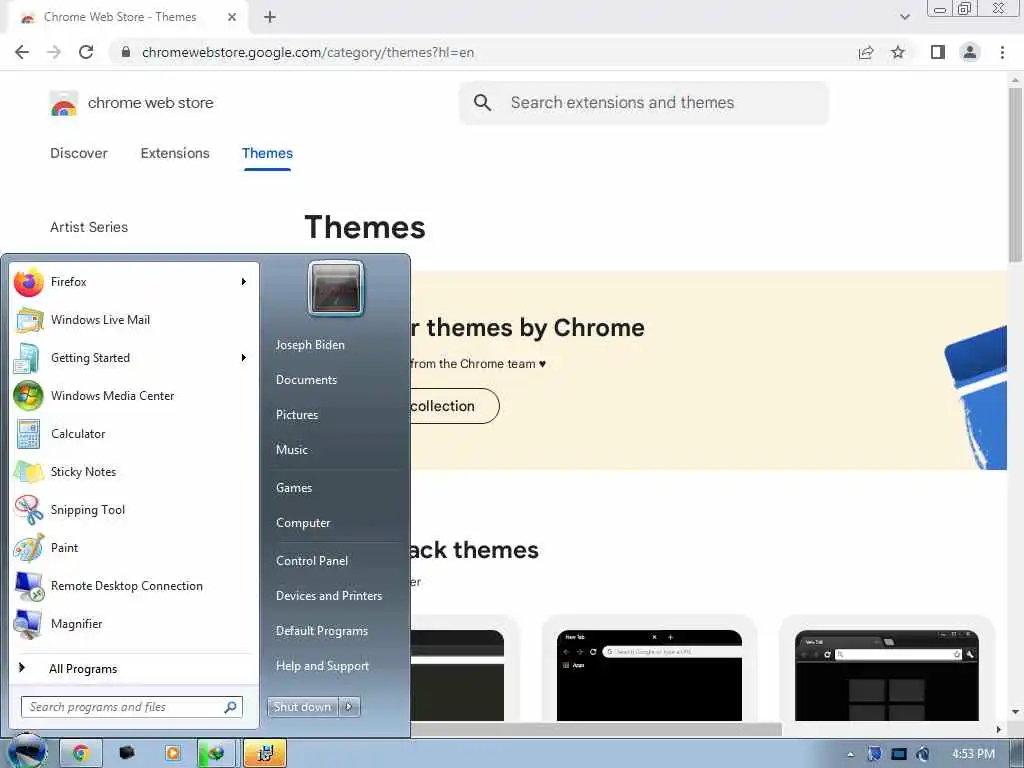Screen dimensions: 1024x768
Task: Open Default Programs
Action: coord(322,631)
